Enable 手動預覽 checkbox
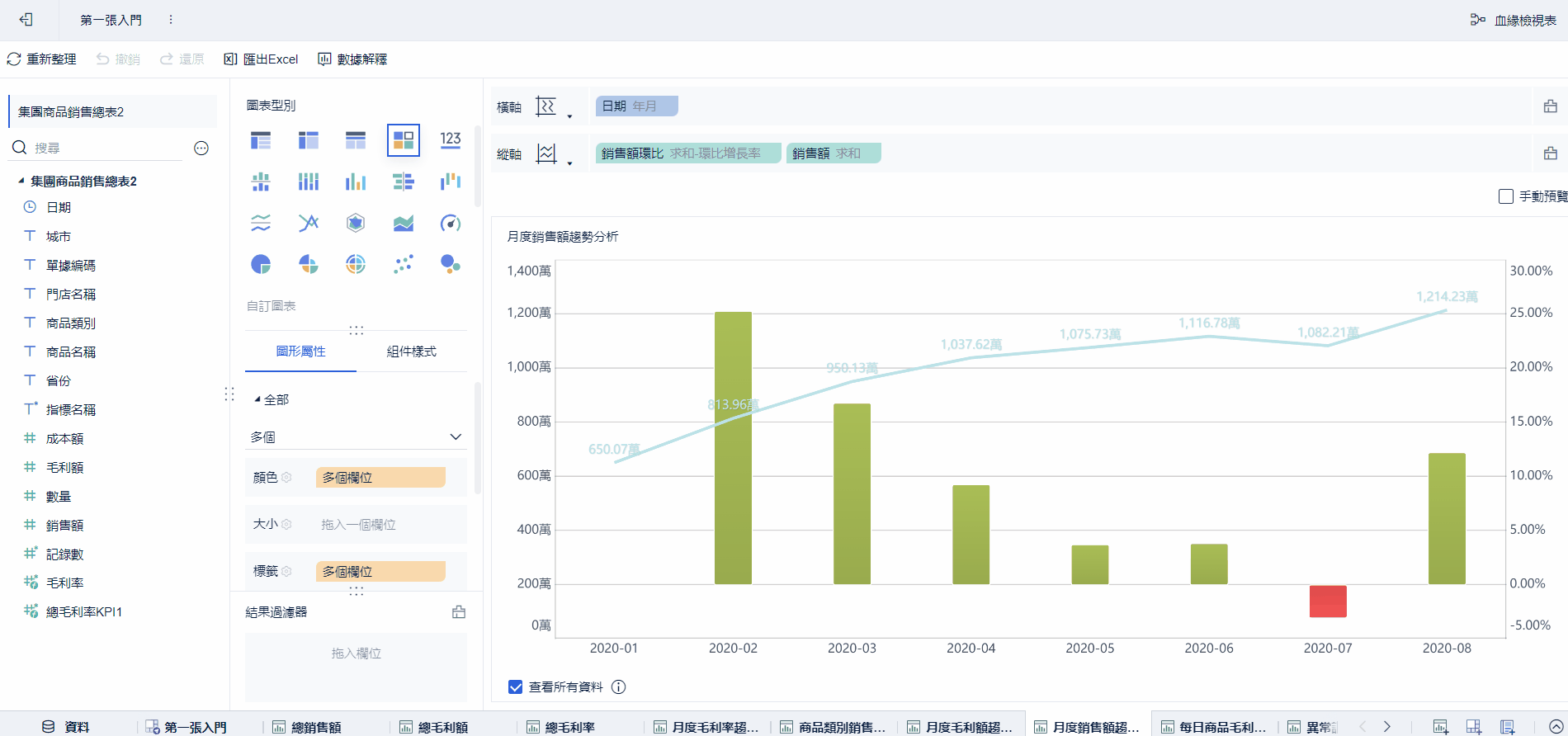This screenshot has height=736, width=1568. coord(1506,196)
